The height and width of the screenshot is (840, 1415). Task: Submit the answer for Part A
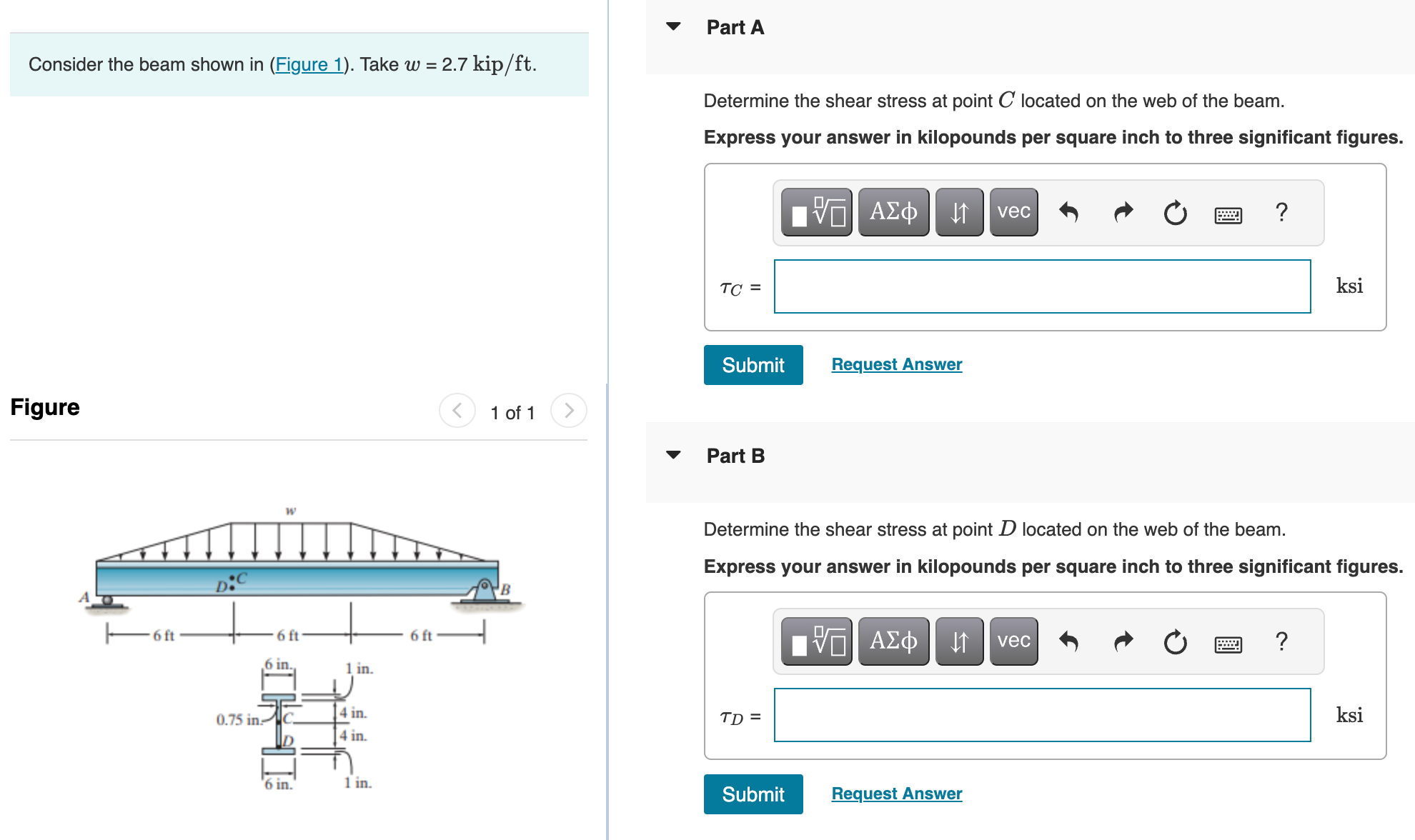pos(753,365)
